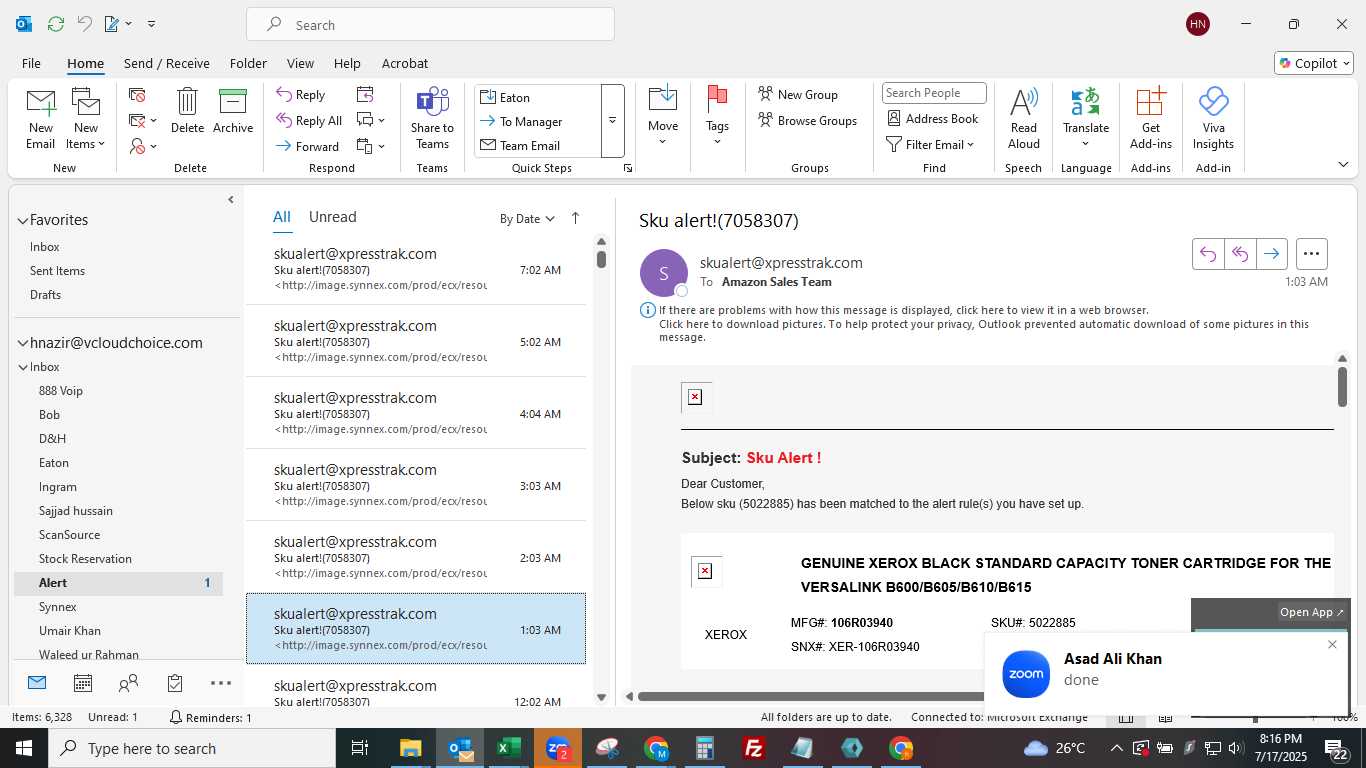This screenshot has width=1366, height=768.
Task: Open the Tags flag menu
Action: point(717,118)
